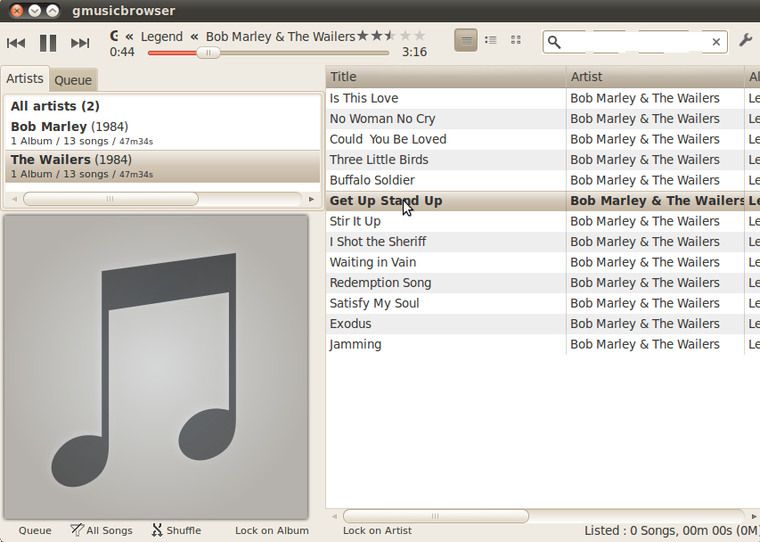This screenshot has height=542, width=760.
Task: Clear the search field with X
Action: (716, 42)
